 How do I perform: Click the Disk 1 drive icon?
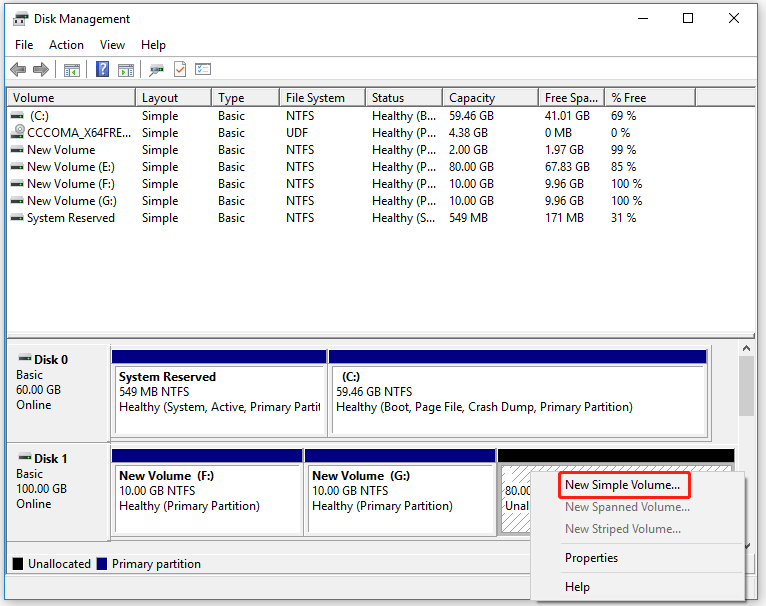coord(24,457)
